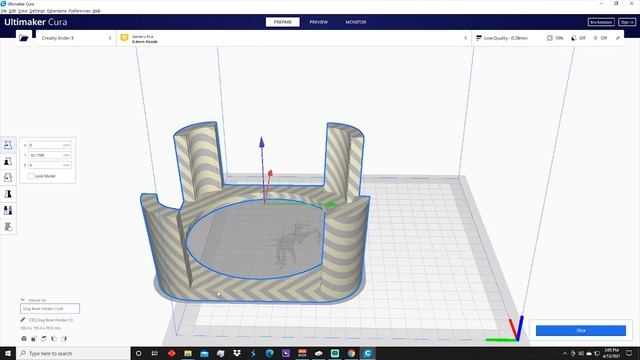This screenshot has width=640, height=360.
Task: Click the blue Slice button
Action: [581, 331]
